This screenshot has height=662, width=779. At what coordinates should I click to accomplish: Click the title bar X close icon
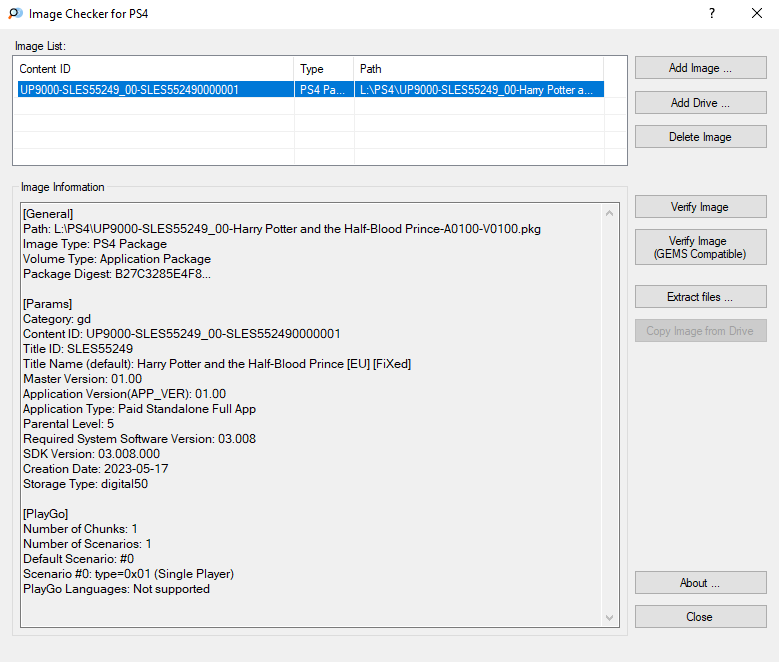(757, 13)
